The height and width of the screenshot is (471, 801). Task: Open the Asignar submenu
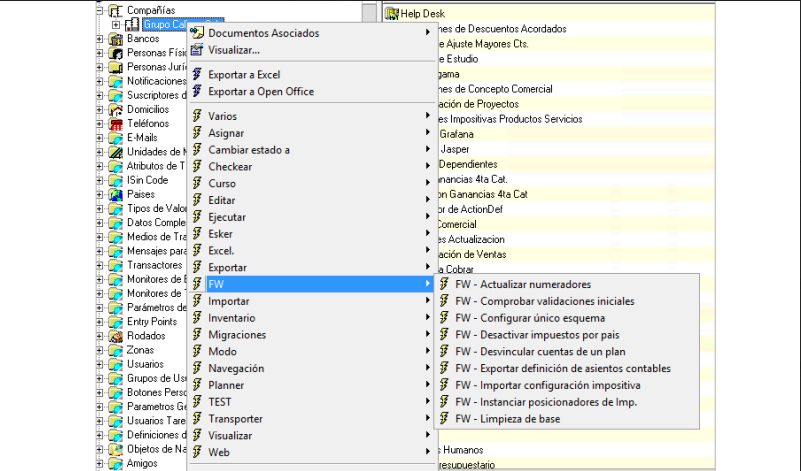point(311,133)
